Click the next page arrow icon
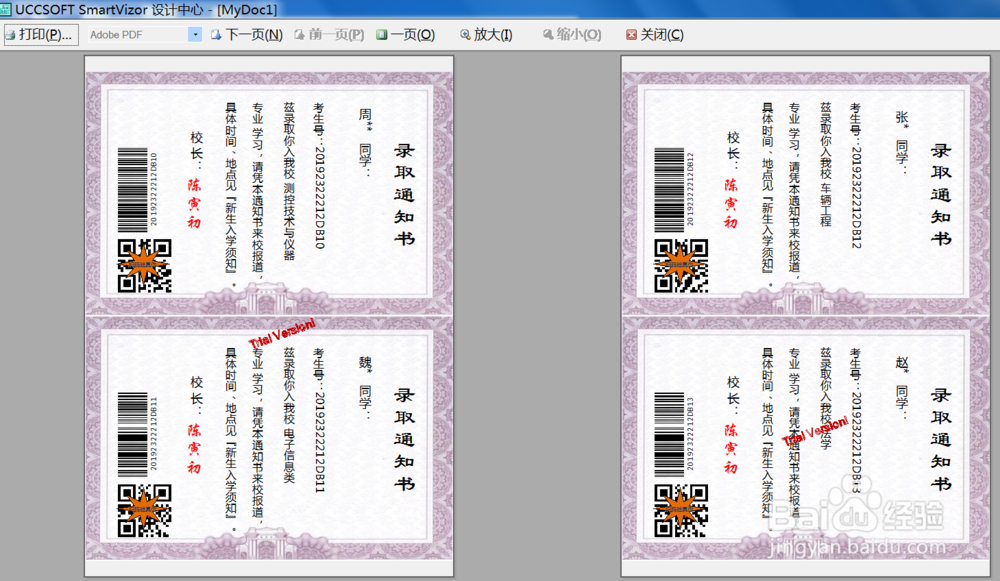The width and height of the screenshot is (1000, 581). pos(216,34)
